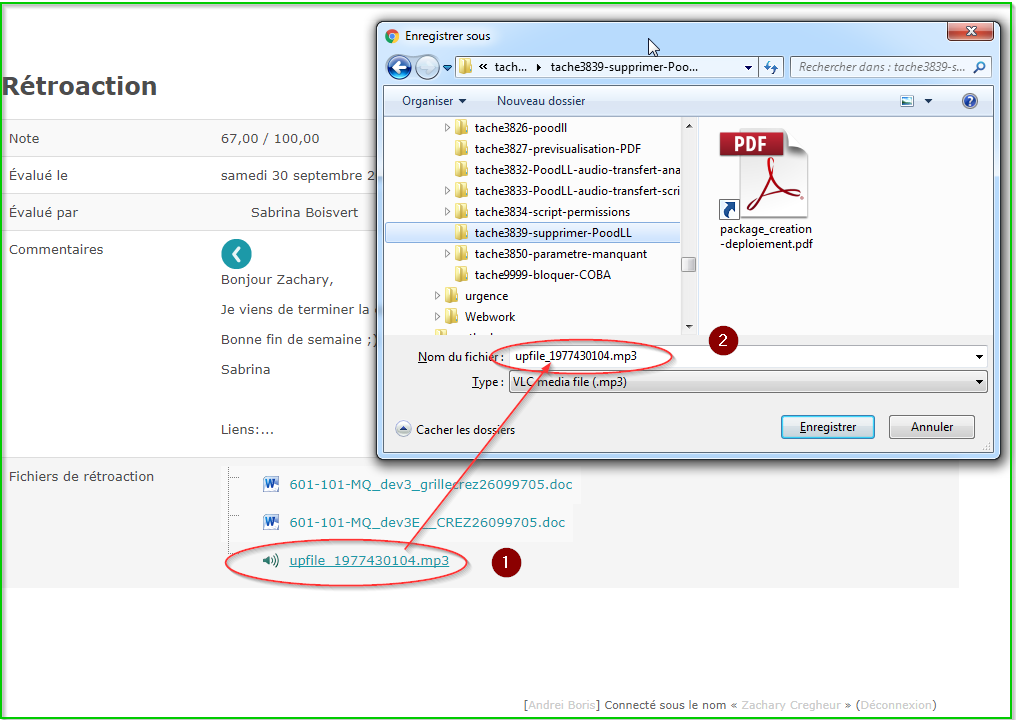
Task: Open the Type file format dropdown
Action: point(747,382)
